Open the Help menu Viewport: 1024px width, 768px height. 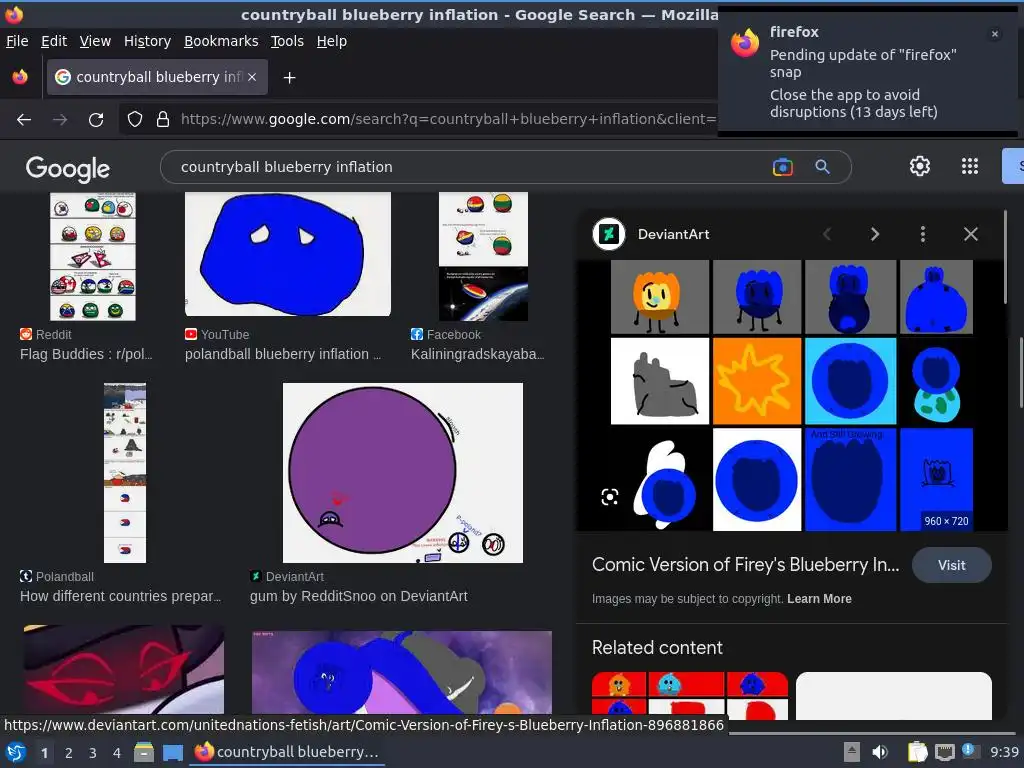coord(332,41)
